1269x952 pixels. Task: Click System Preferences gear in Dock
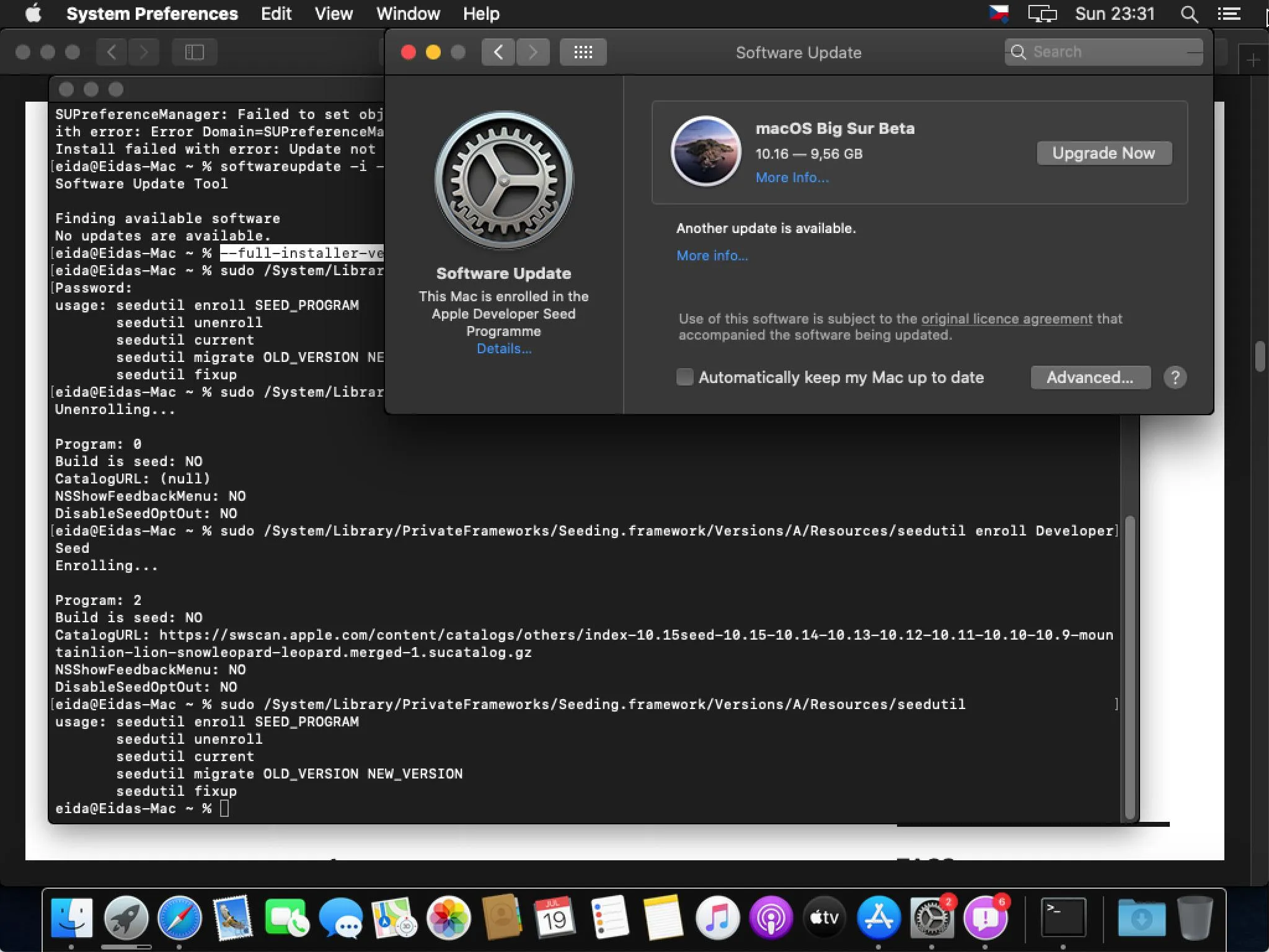(932, 918)
